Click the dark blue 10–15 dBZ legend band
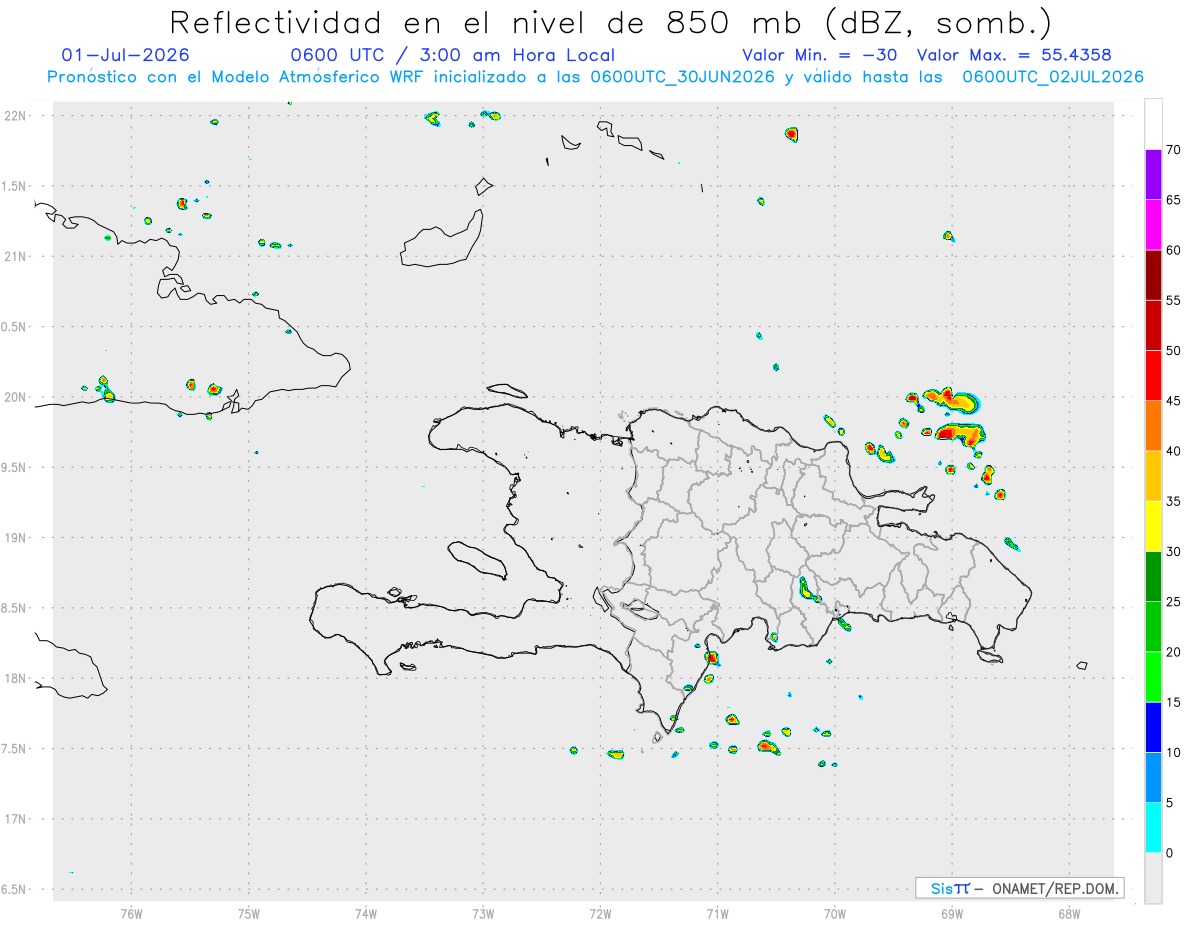 (x=1153, y=727)
